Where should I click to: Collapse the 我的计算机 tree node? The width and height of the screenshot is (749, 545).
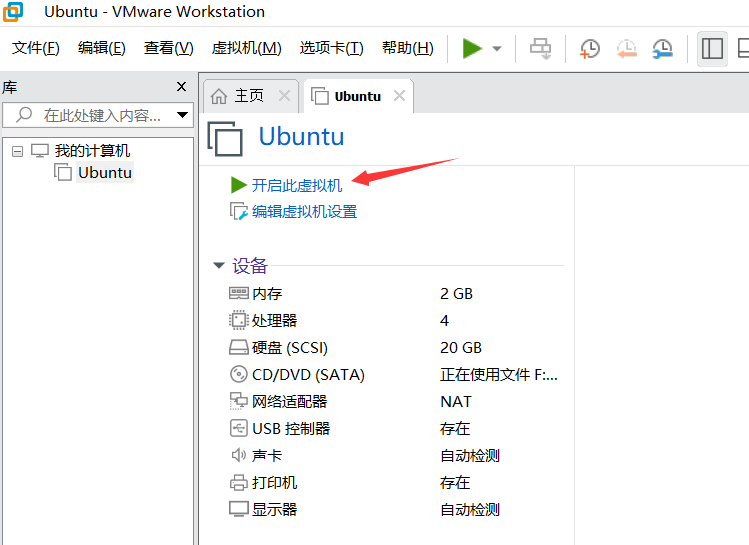pyautogui.click(x=17, y=151)
